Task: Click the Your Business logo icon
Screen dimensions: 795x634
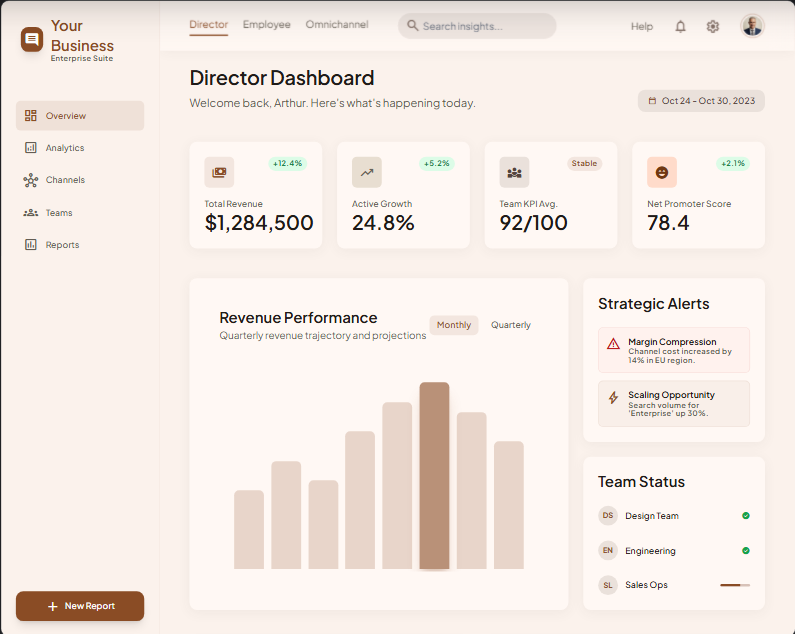Action: tap(31, 39)
